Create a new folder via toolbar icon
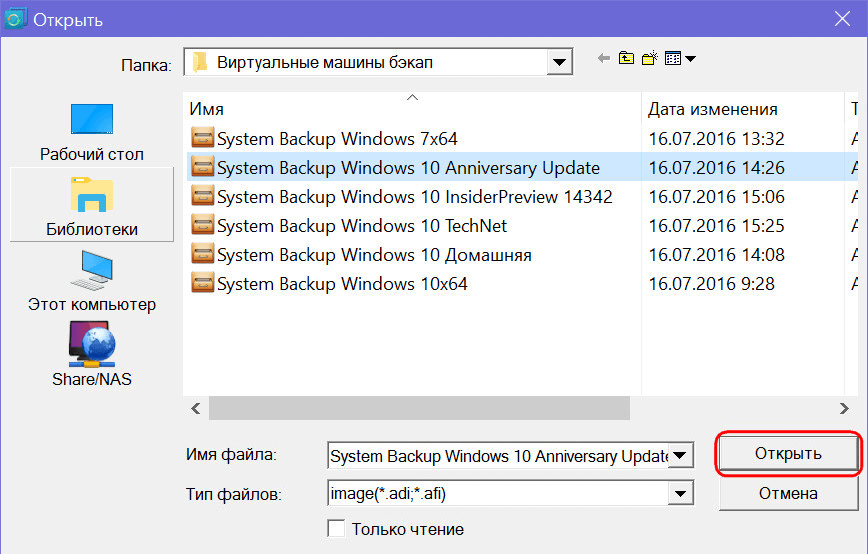This screenshot has height=554, width=868. click(x=650, y=58)
